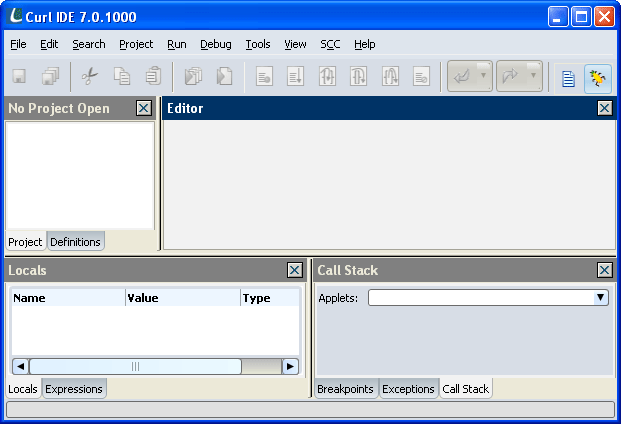
Task: Expand the back navigation arrow dropdown
Action: point(484,77)
